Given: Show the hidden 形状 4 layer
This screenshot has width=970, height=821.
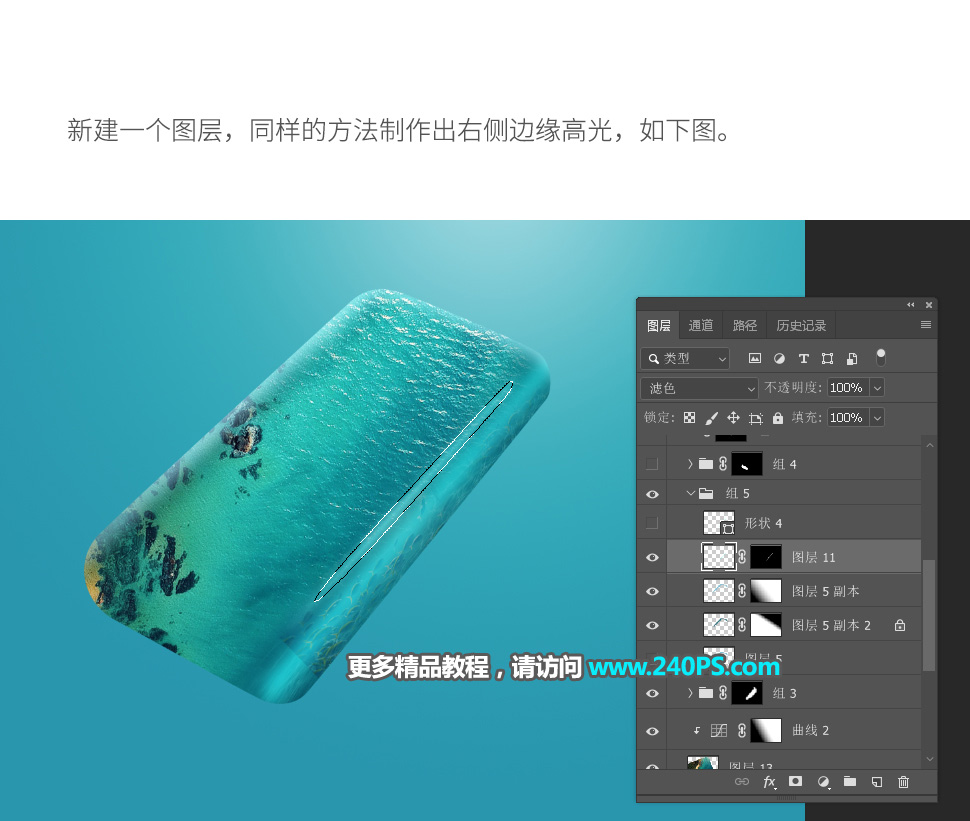Looking at the screenshot, I should tap(652, 523).
